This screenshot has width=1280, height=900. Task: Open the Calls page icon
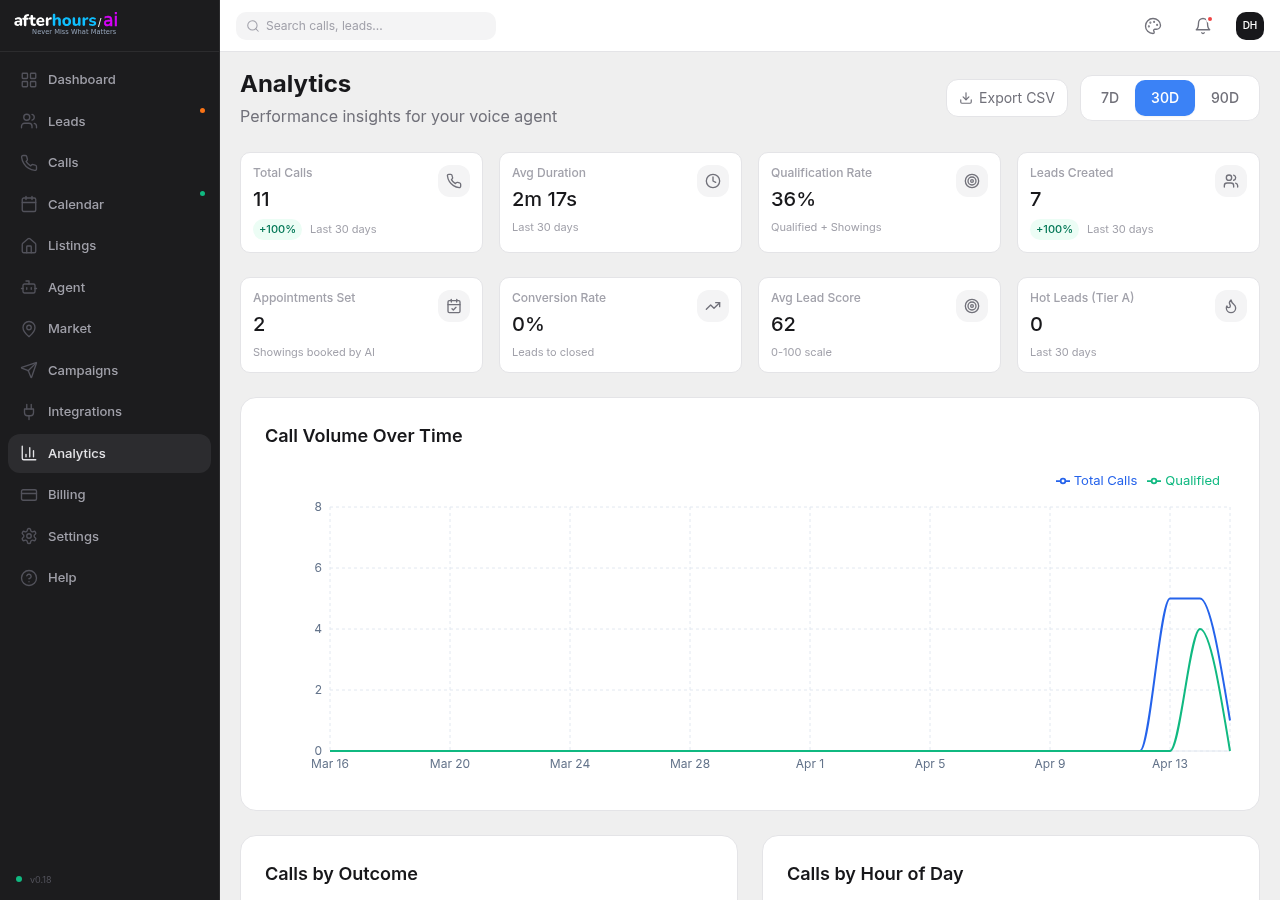[29, 162]
